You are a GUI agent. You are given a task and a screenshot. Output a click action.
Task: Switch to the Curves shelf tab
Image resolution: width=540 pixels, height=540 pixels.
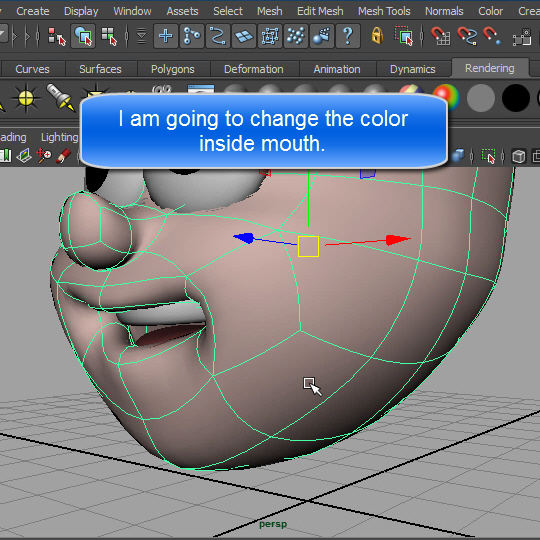[32, 69]
